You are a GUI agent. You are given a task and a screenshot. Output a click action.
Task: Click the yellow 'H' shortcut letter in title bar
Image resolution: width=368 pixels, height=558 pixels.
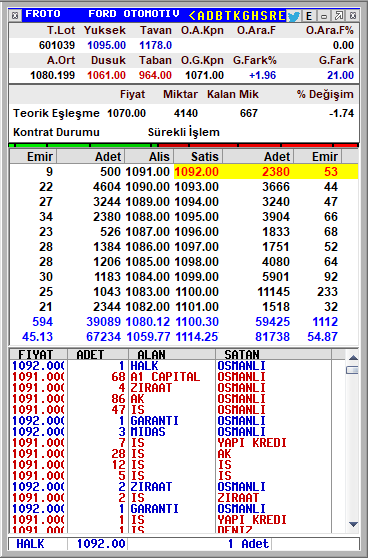pos(254,16)
